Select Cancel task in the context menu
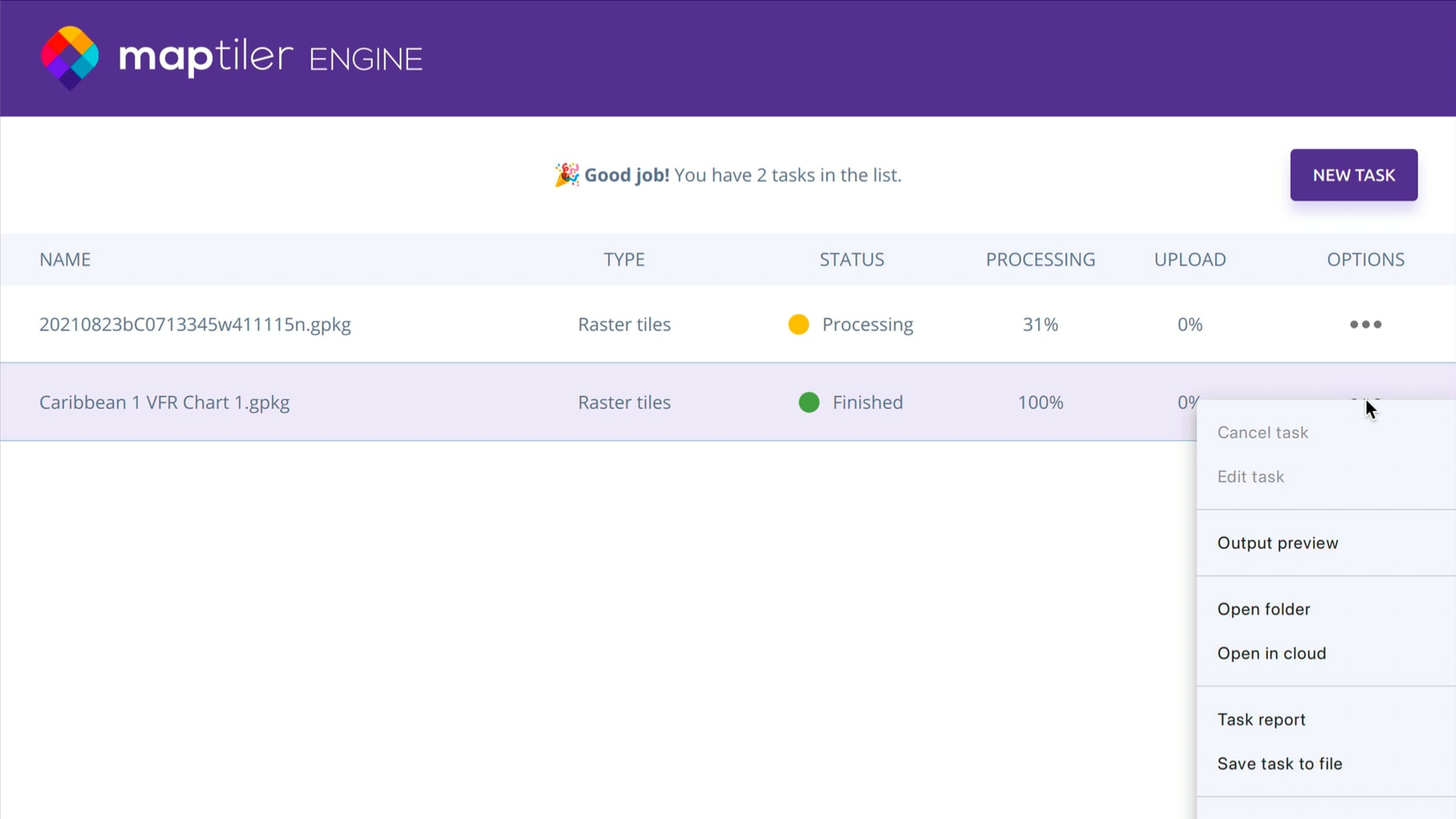This screenshot has height=819, width=1456. pos(1262,433)
